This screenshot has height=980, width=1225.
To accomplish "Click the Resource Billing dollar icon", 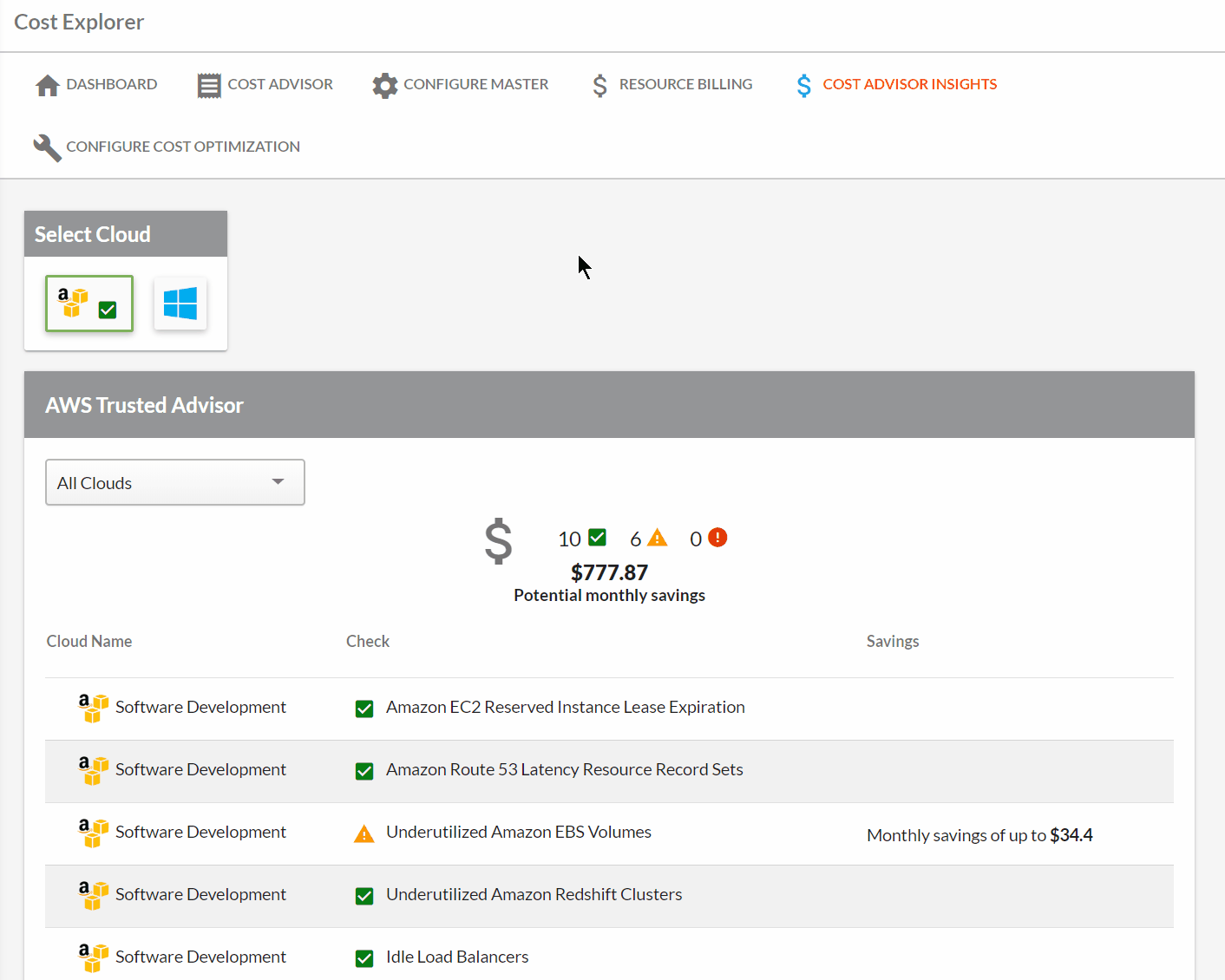I will pos(599,85).
